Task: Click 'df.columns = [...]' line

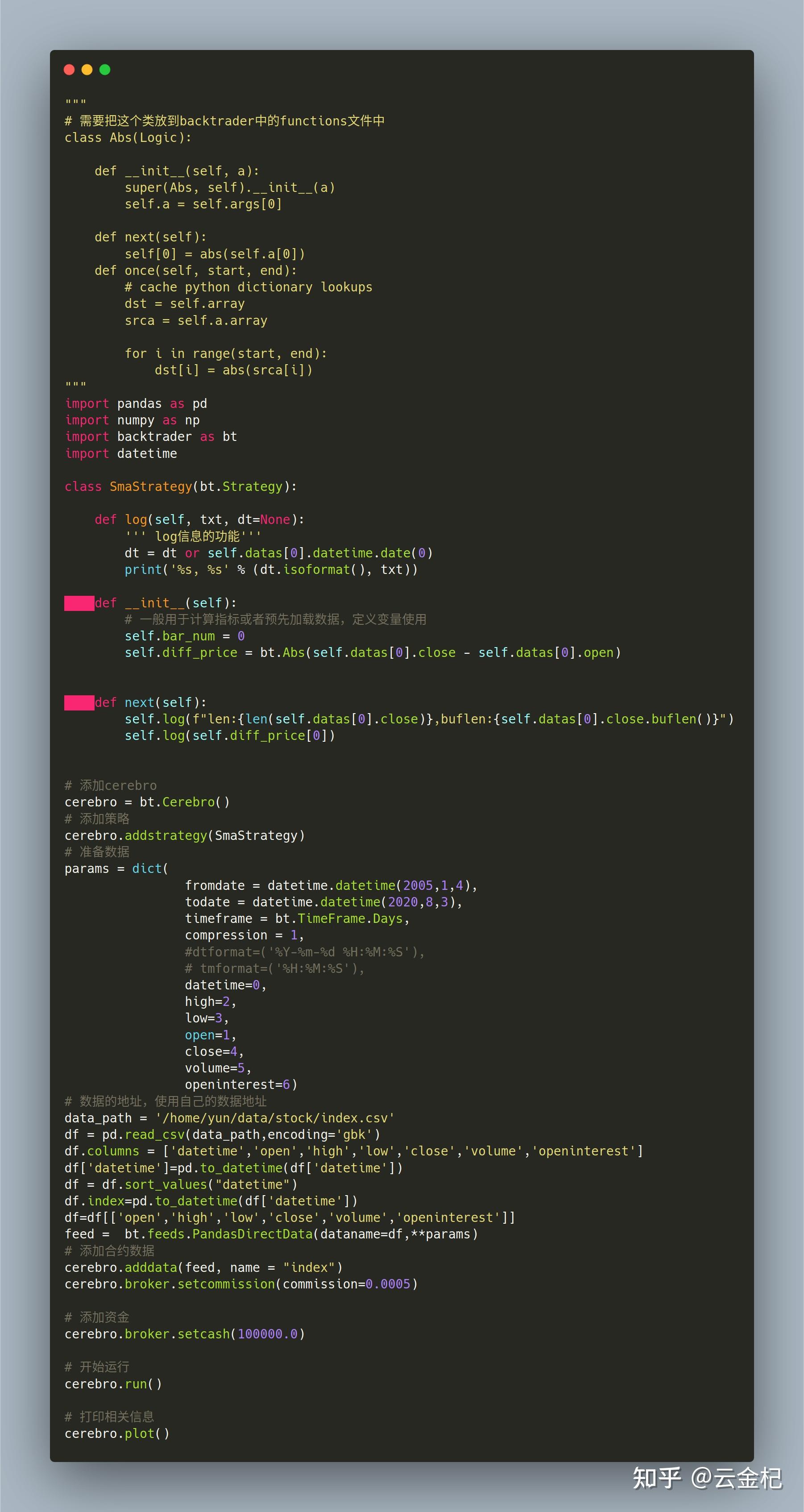Action: pos(354,1151)
